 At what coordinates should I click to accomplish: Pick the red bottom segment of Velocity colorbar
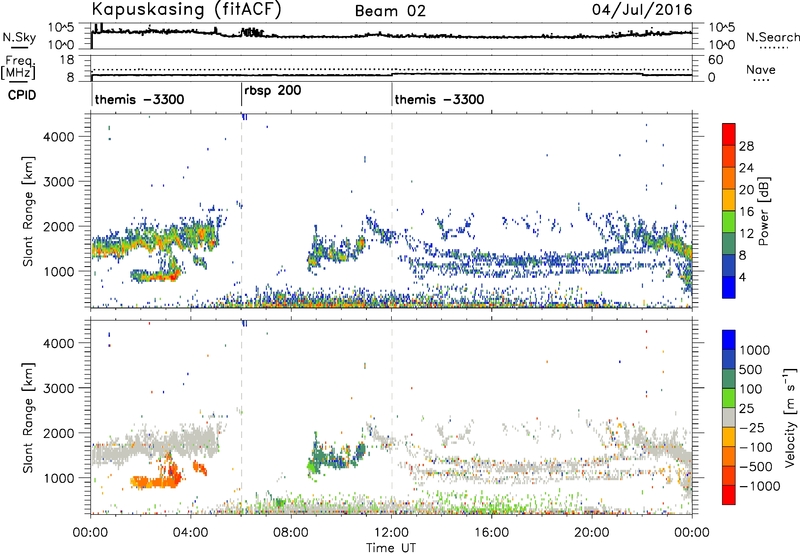tap(729, 495)
